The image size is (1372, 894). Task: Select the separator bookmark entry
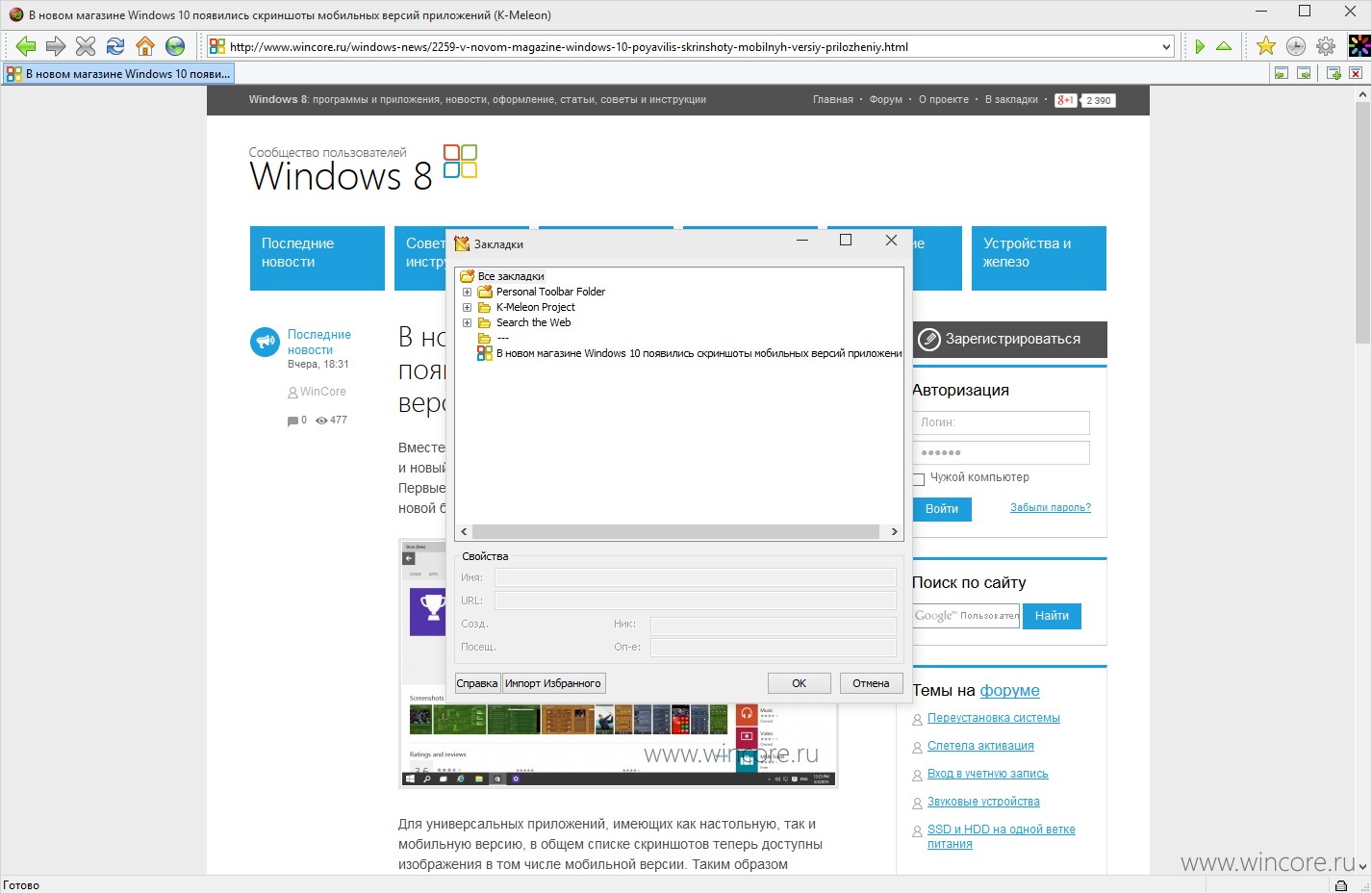click(x=502, y=338)
